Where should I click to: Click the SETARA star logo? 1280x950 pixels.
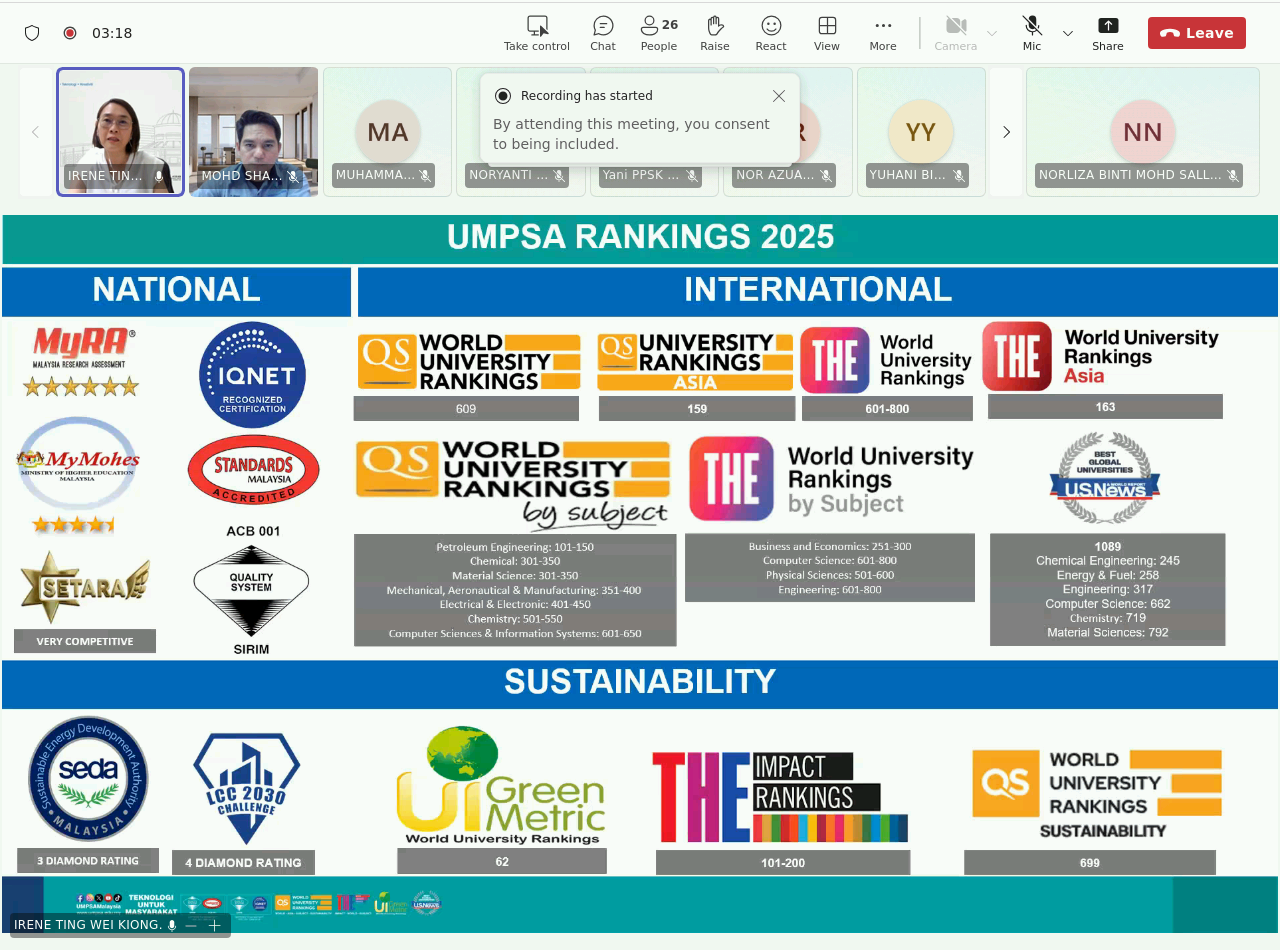85,588
